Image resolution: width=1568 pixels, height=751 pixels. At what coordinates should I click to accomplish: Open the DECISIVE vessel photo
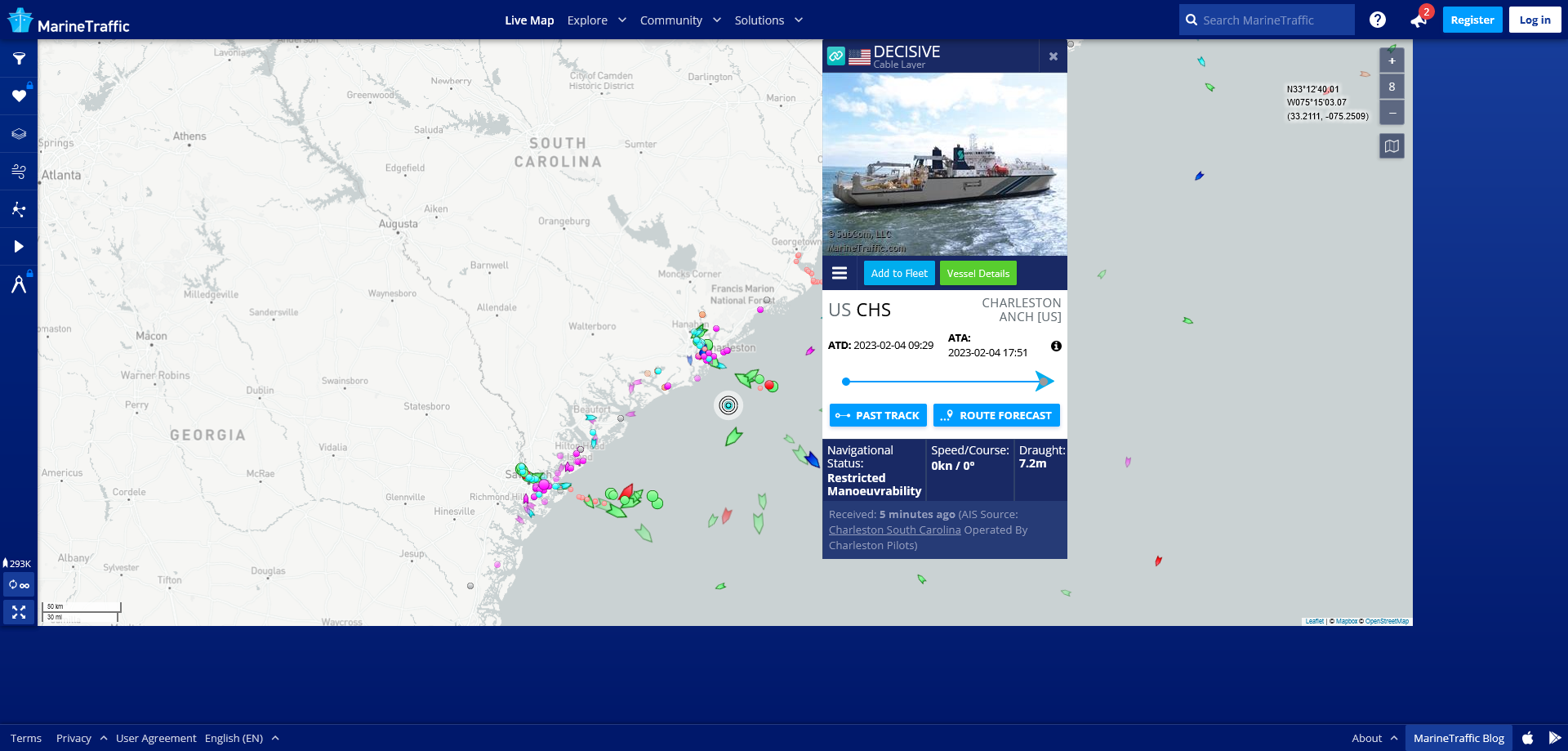point(945,164)
